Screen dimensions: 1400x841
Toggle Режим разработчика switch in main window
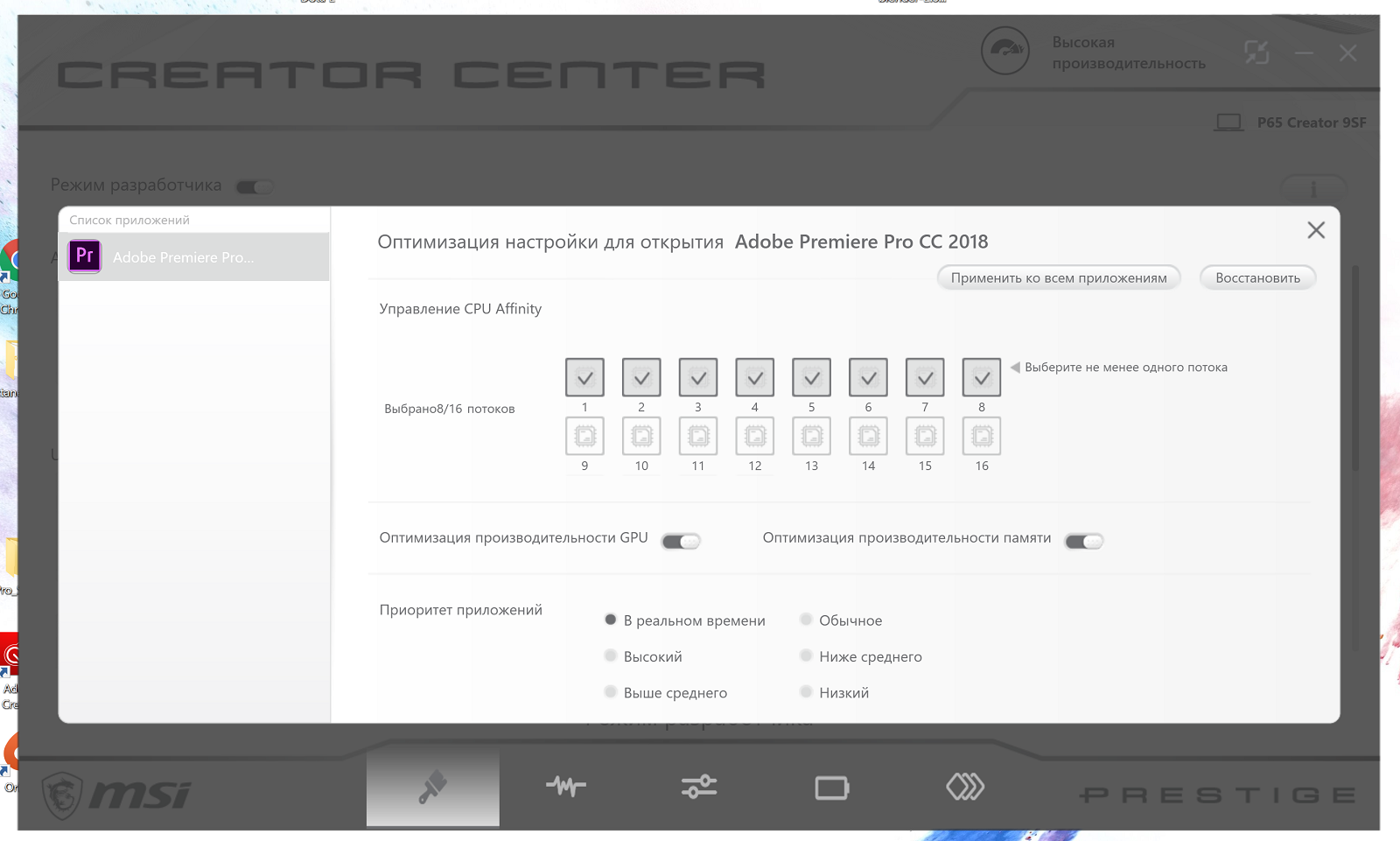tap(255, 186)
